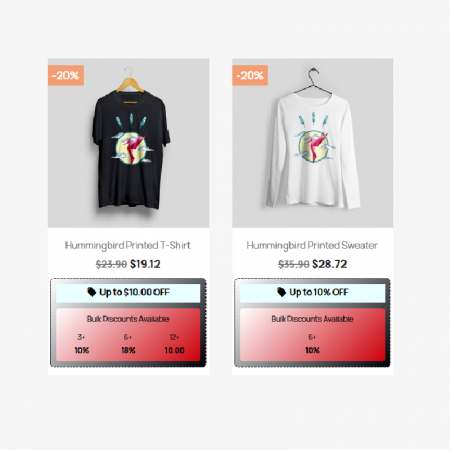Screen dimensions: 450x450
Task: Click the $19.12 sale price
Action: pos(145,264)
